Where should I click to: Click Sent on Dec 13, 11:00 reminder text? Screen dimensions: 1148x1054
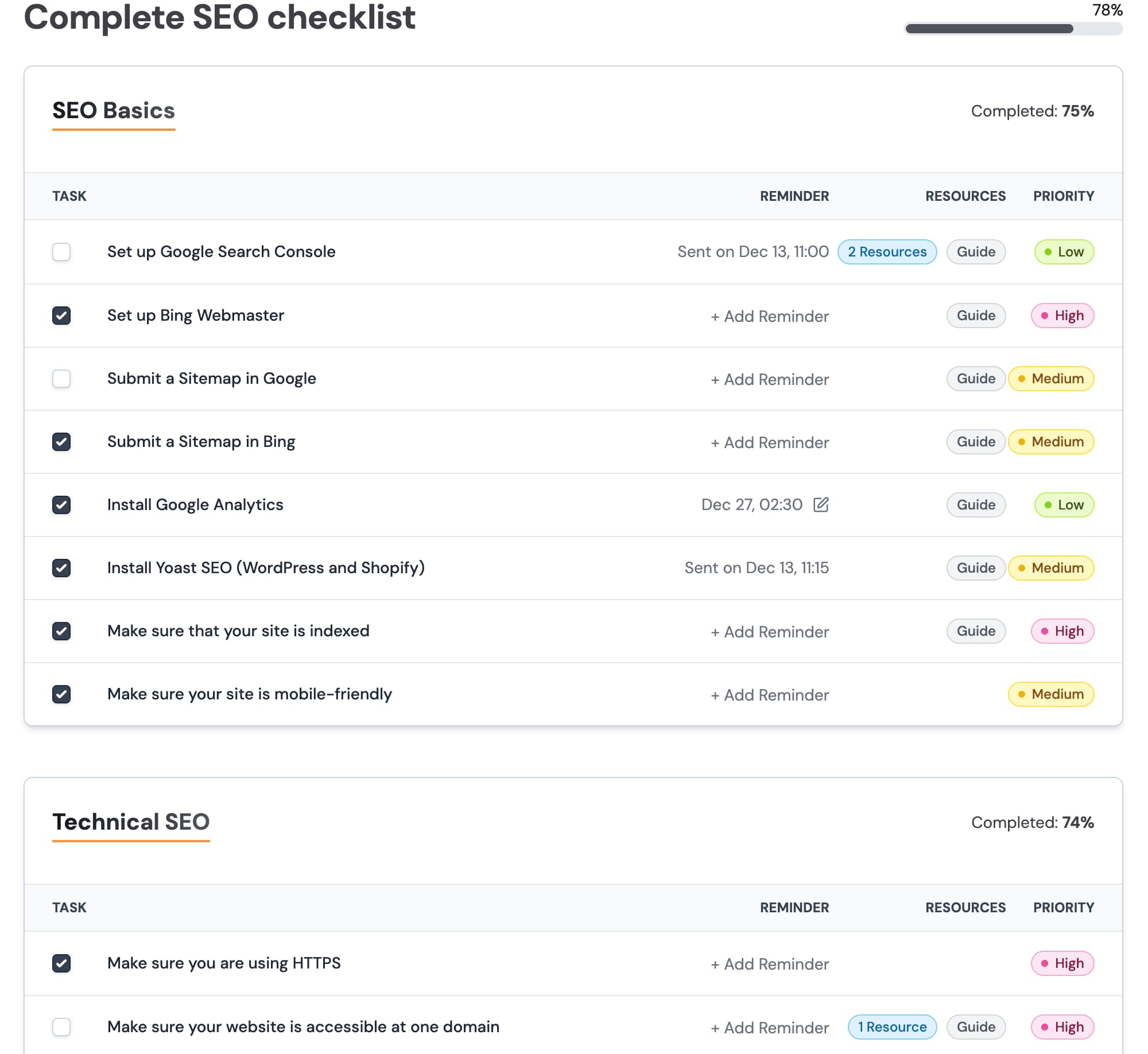pyautogui.click(x=753, y=252)
